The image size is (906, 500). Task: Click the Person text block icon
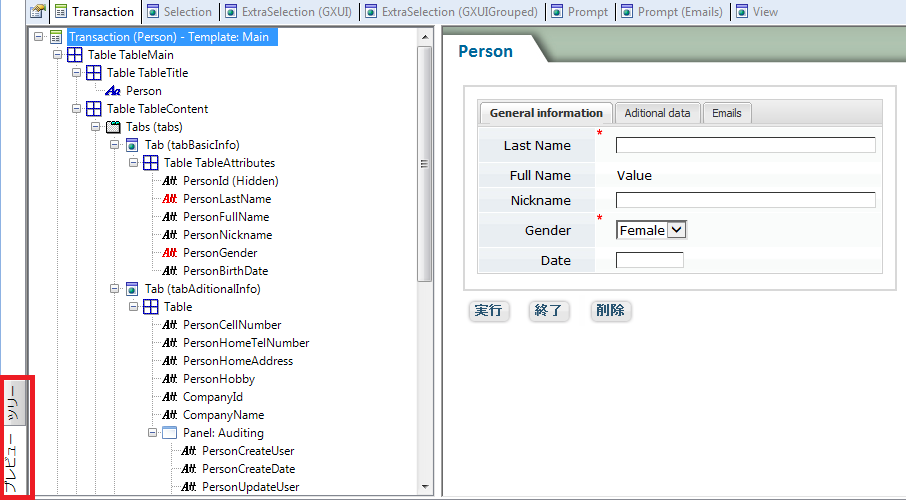tap(113, 91)
